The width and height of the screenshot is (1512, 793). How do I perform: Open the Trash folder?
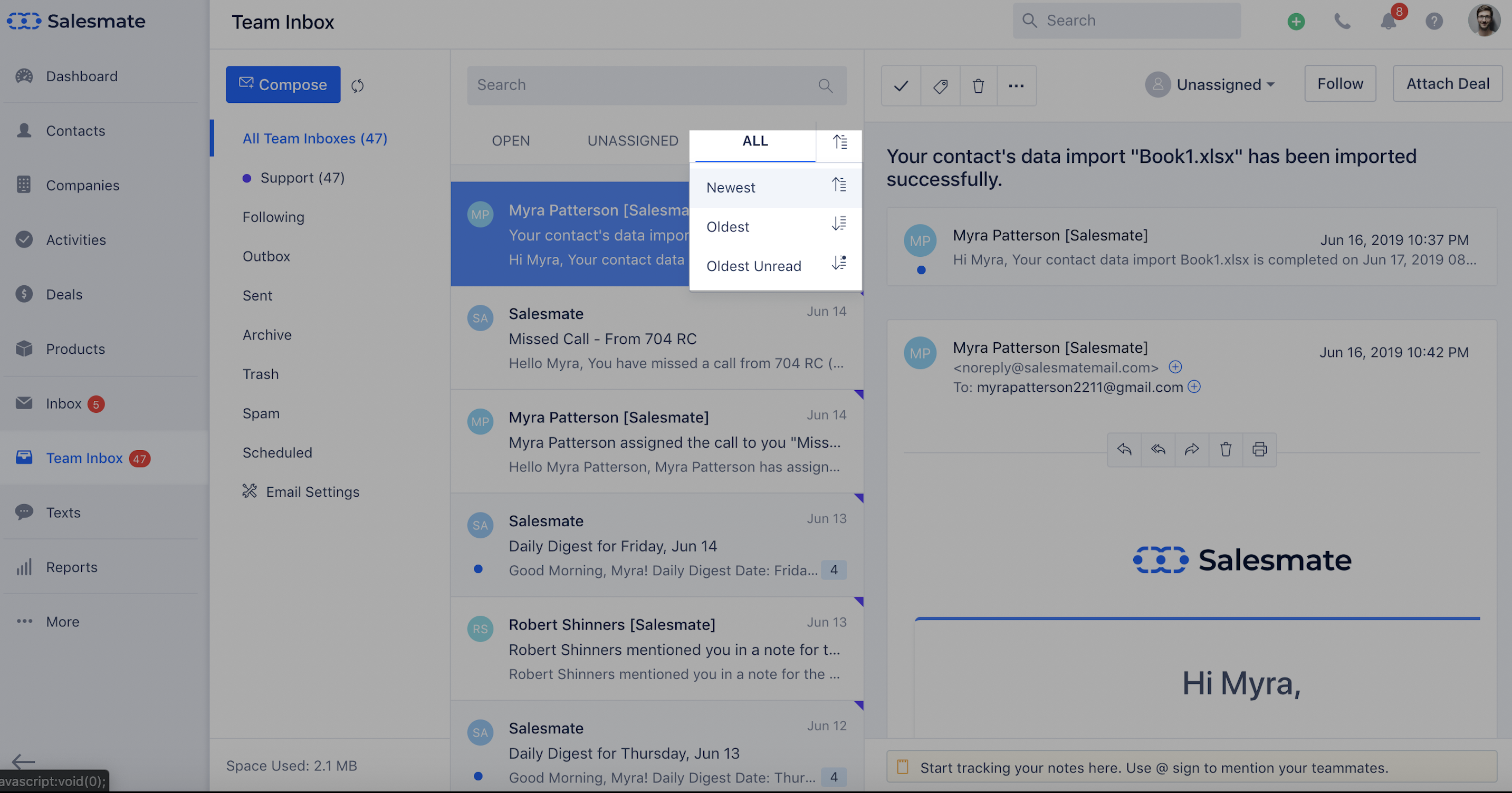(260, 374)
